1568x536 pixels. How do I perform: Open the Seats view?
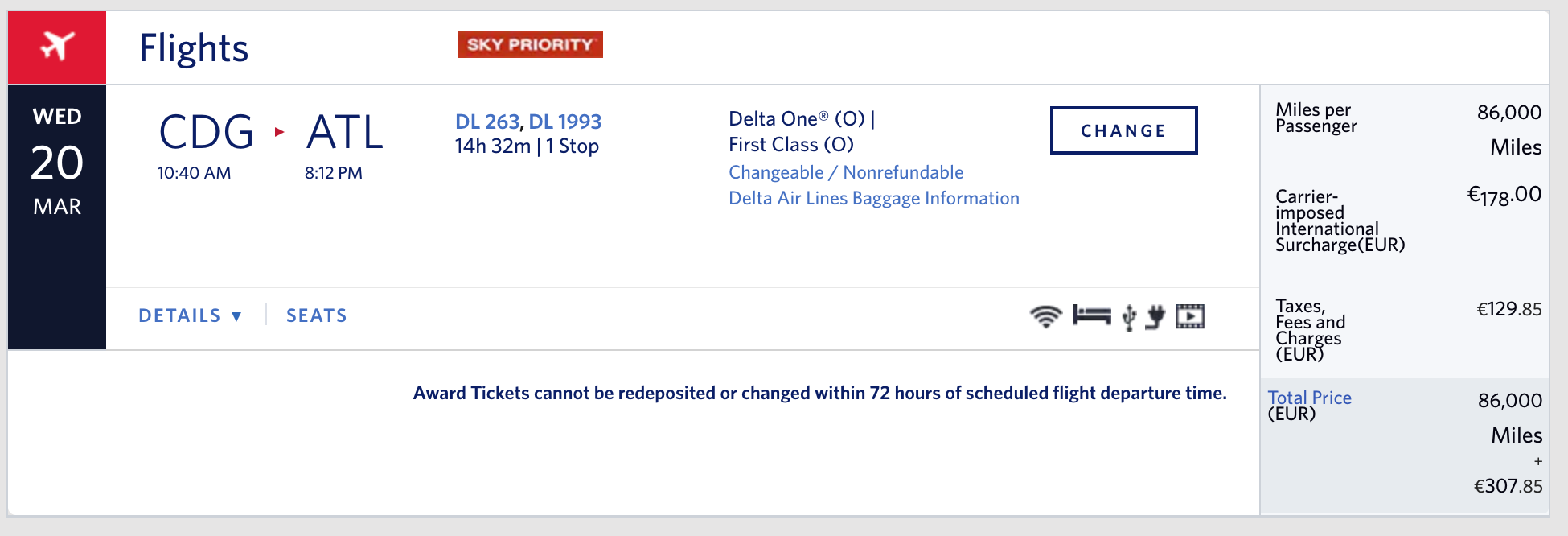[x=317, y=315]
